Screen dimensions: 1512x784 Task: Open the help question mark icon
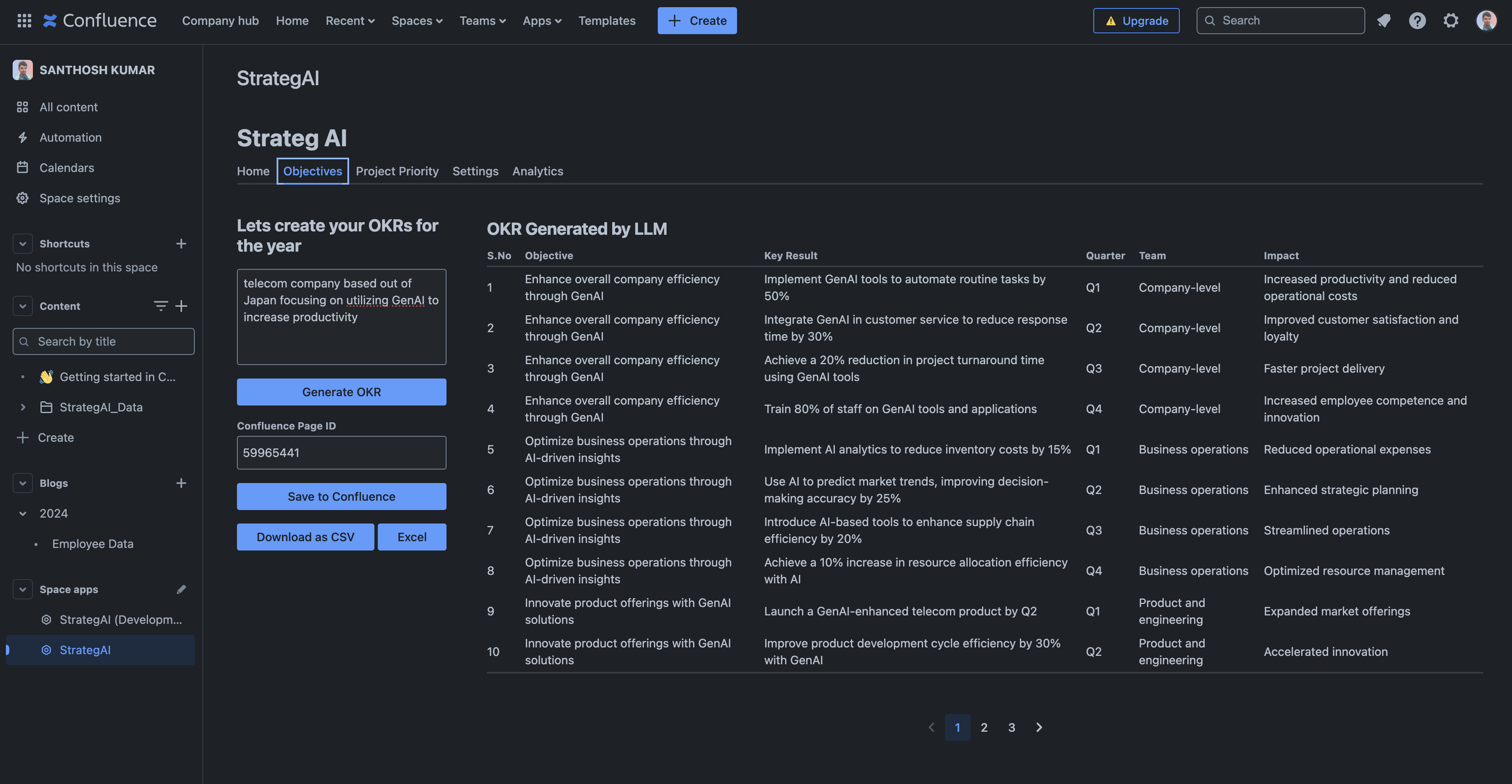click(x=1417, y=21)
